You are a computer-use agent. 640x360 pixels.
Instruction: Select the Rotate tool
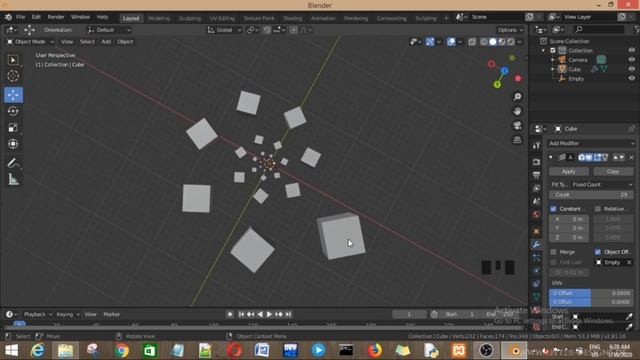click(x=13, y=111)
